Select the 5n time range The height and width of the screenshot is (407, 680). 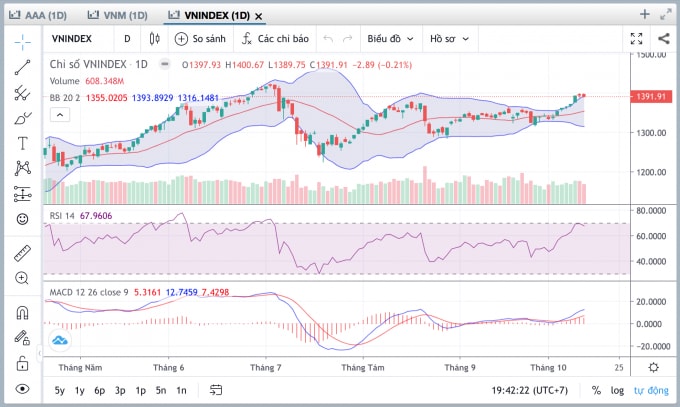161,391
